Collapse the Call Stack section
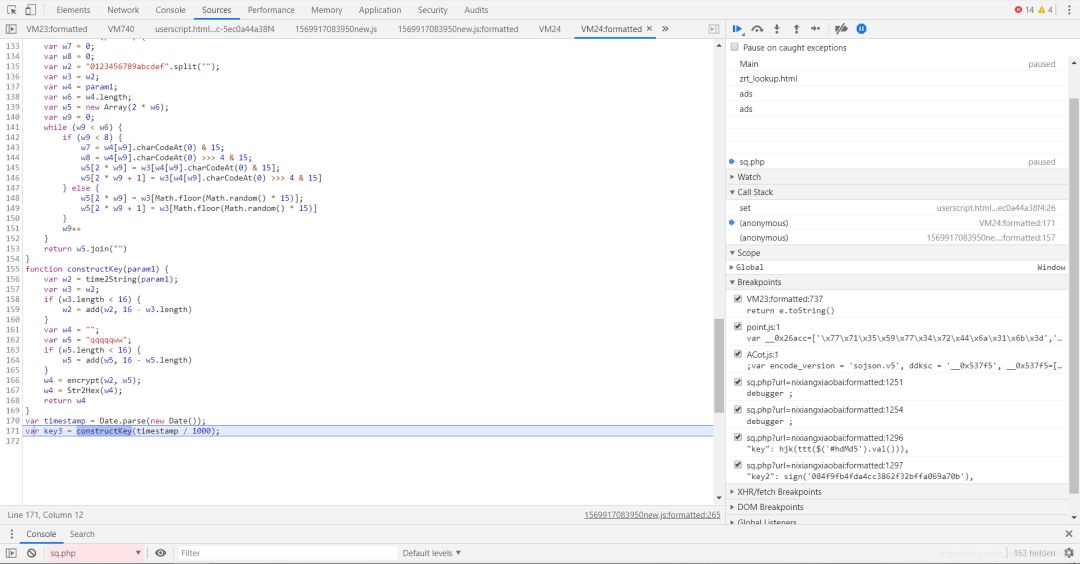 [x=755, y=192]
